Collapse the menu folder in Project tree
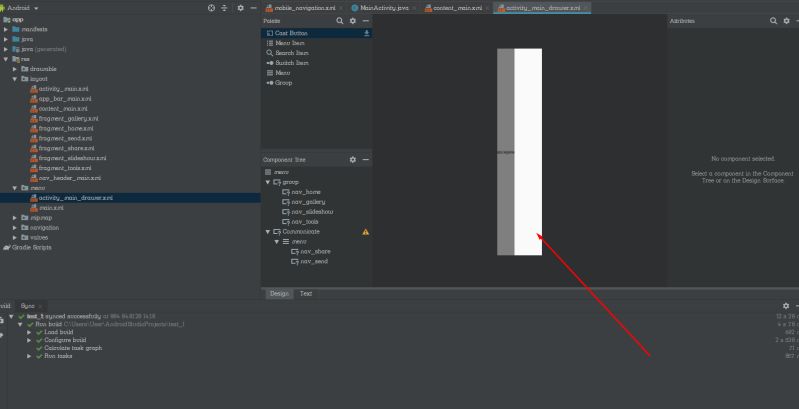The image size is (799, 409). click(x=15, y=188)
